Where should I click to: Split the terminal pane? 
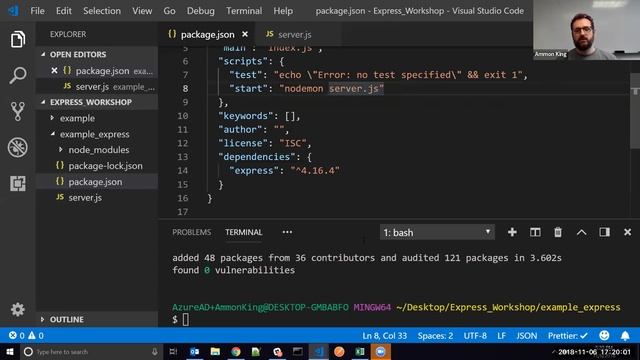(x=535, y=232)
